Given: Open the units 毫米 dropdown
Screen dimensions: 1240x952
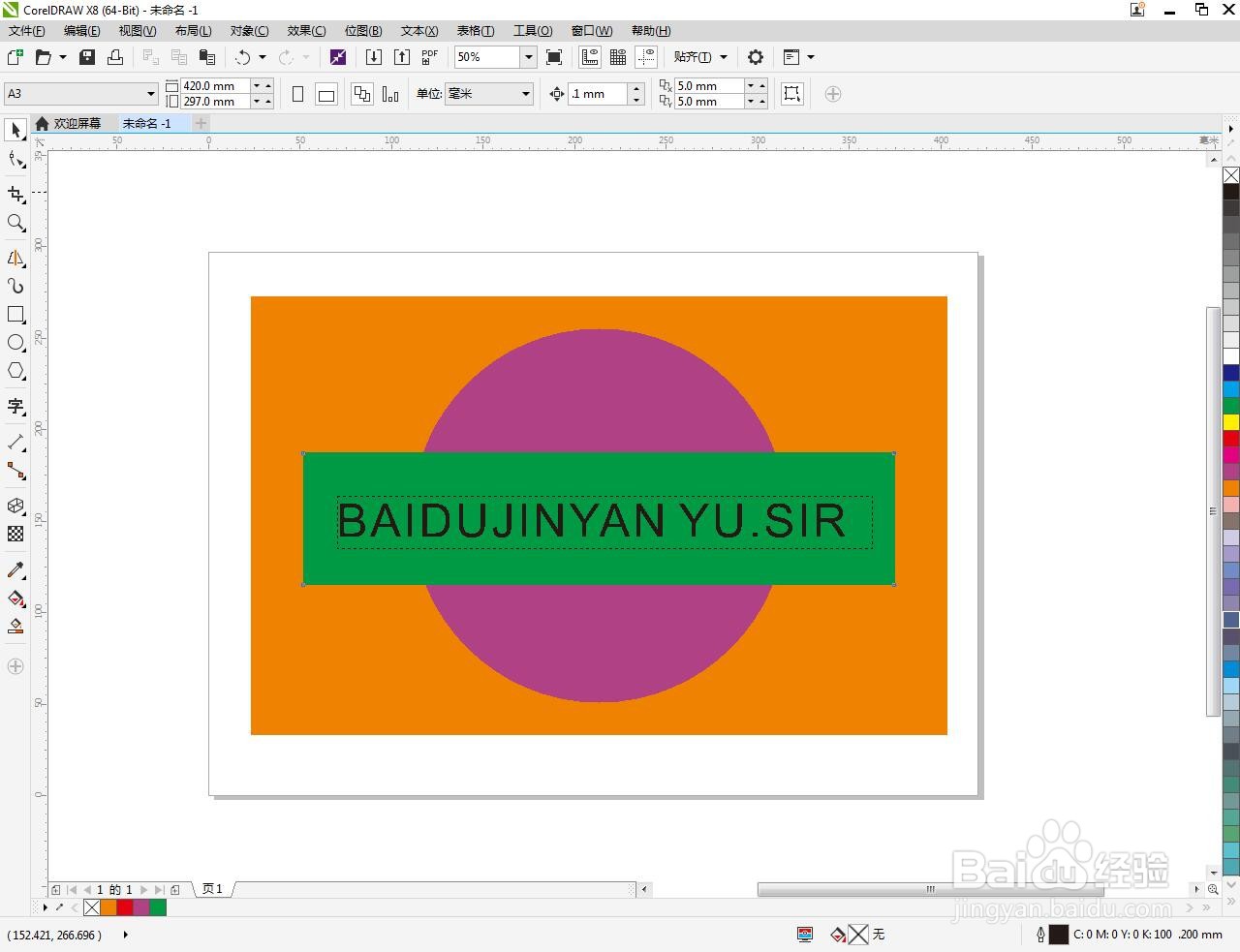Looking at the screenshot, I should click(526, 94).
